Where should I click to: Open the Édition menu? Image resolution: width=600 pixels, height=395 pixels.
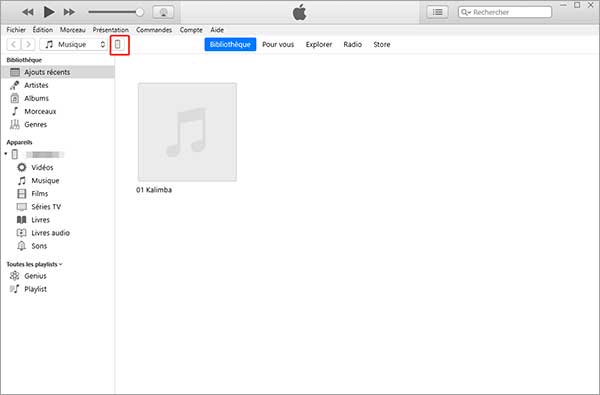coord(42,30)
